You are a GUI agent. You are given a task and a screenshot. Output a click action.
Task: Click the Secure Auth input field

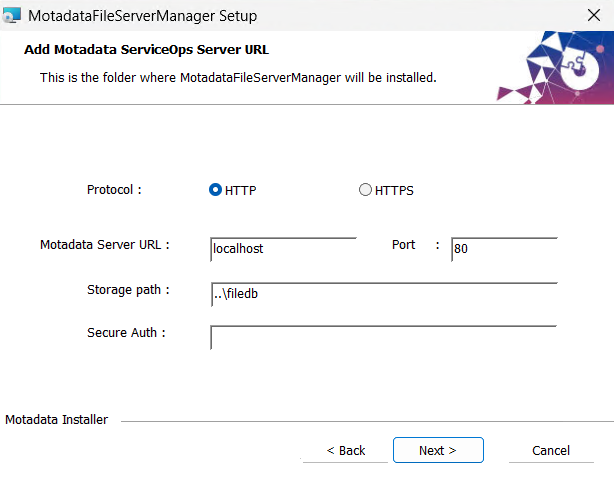coord(384,337)
